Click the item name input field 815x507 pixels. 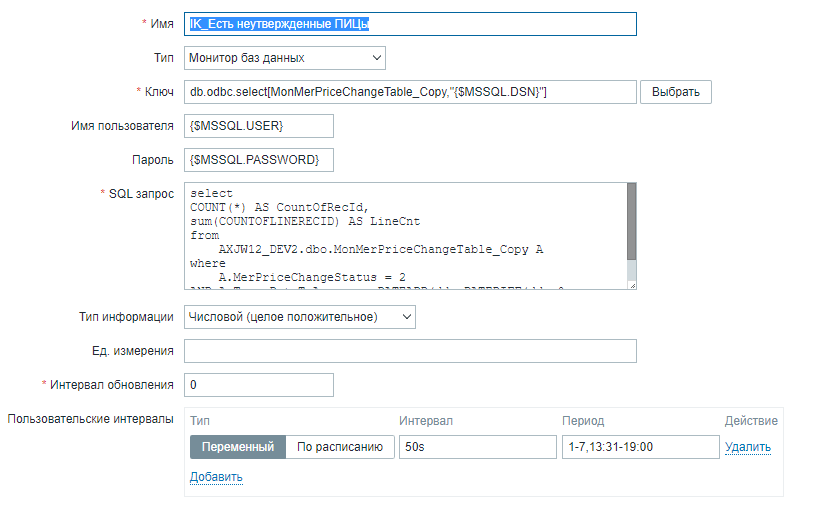[x=410, y=24]
